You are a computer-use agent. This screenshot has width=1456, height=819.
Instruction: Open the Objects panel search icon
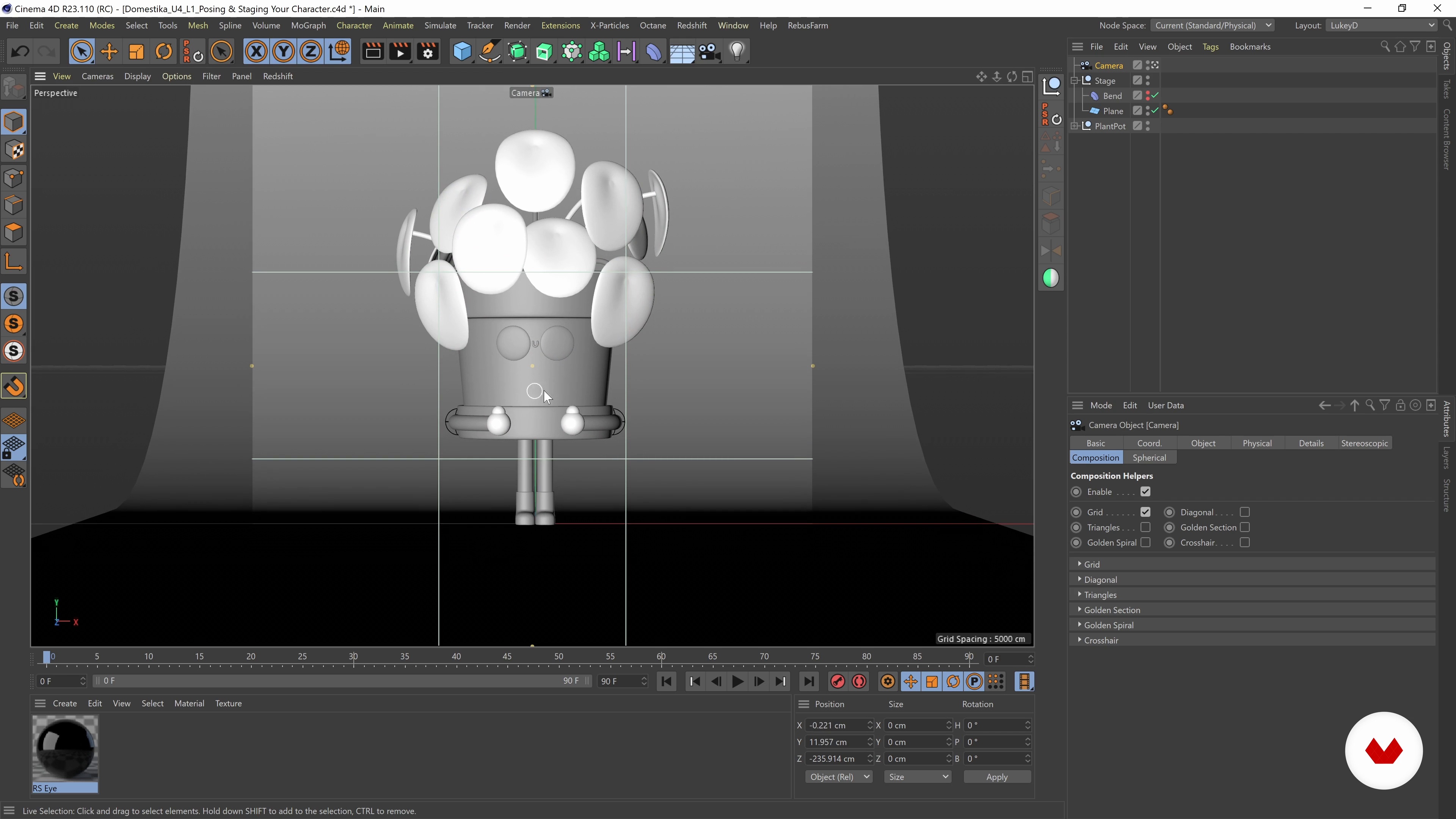click(x=1385, y=46)
